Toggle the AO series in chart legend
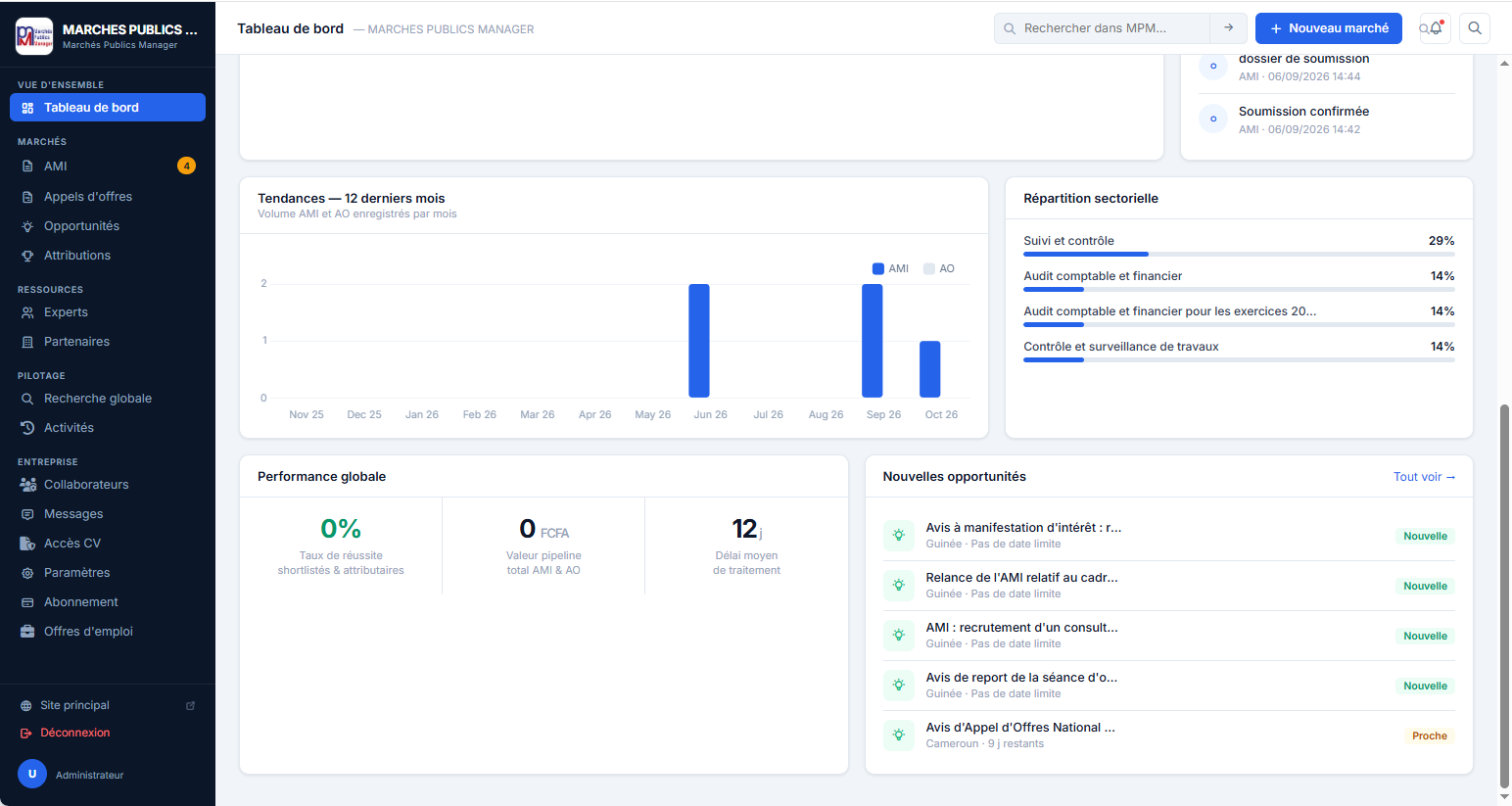This screenshot has width=1512, height=806. tap(938, 268)
